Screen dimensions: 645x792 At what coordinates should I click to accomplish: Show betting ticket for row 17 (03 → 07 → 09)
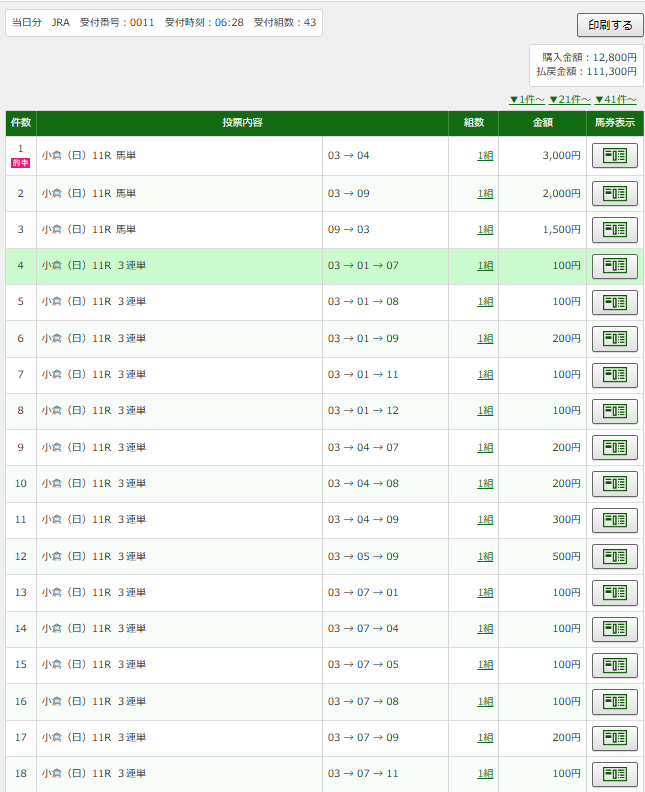(x=615, y=738)
